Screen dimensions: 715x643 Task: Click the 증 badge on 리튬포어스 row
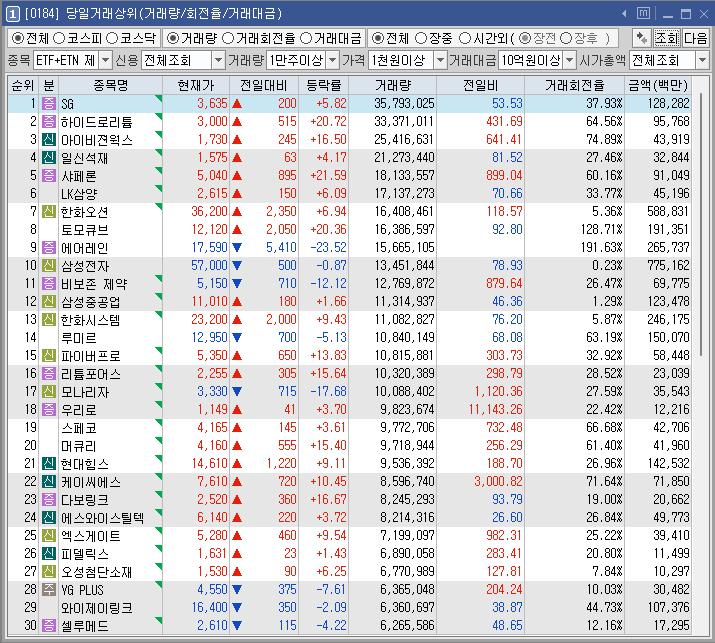49,373
